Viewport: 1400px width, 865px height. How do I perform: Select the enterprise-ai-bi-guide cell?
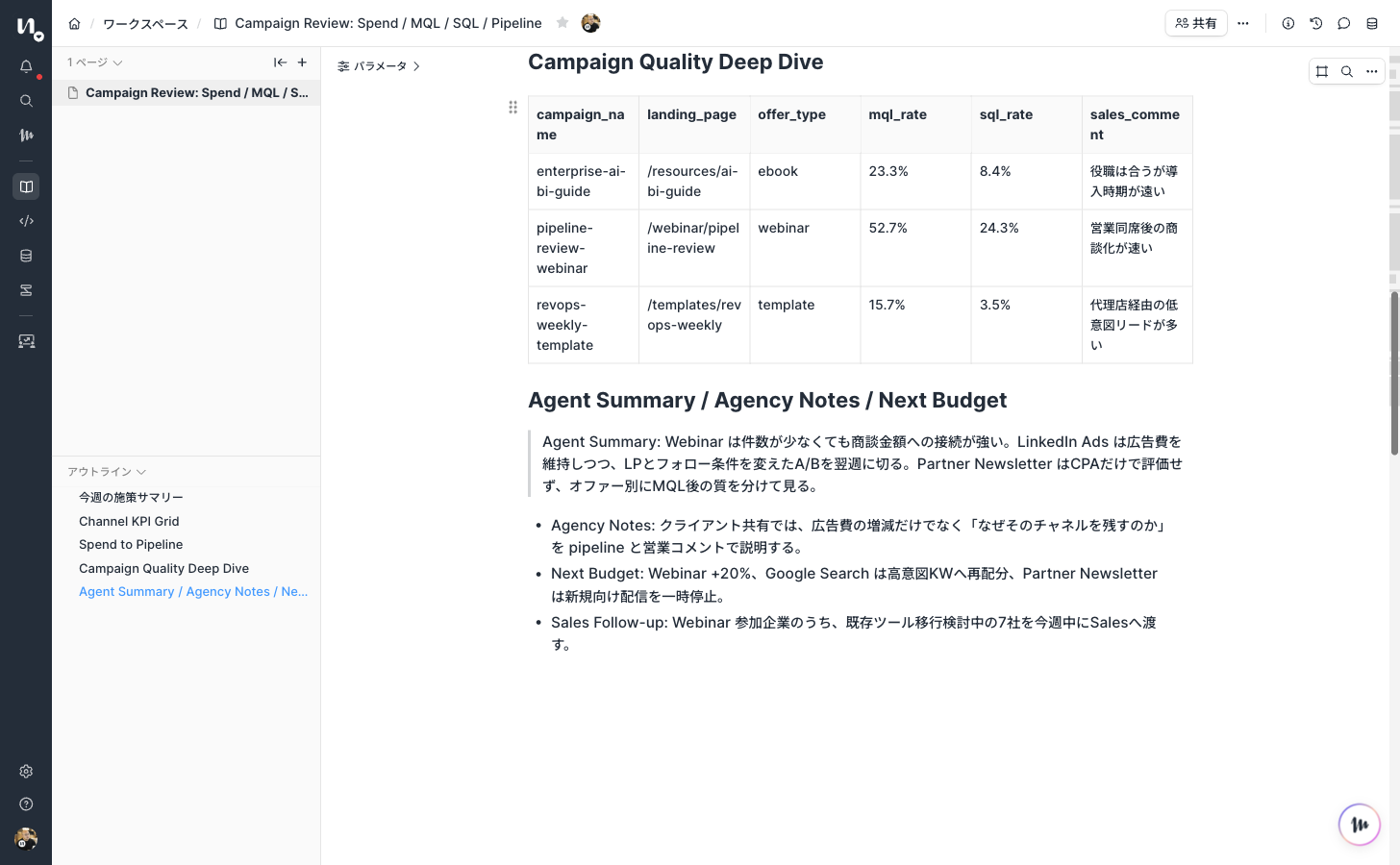coord(584,182)
